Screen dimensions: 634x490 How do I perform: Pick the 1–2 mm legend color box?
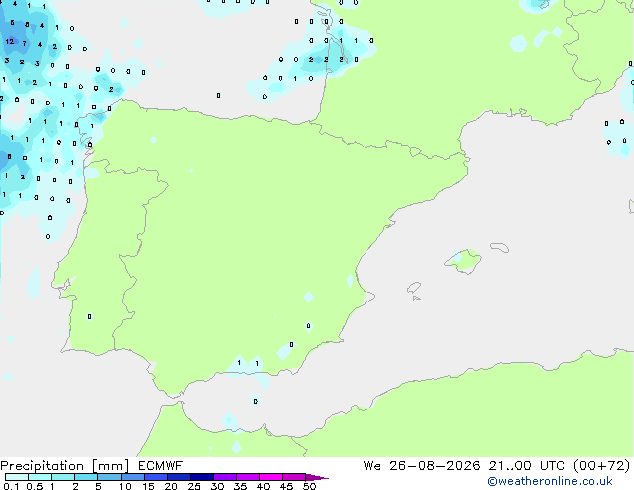click(63, 477)
